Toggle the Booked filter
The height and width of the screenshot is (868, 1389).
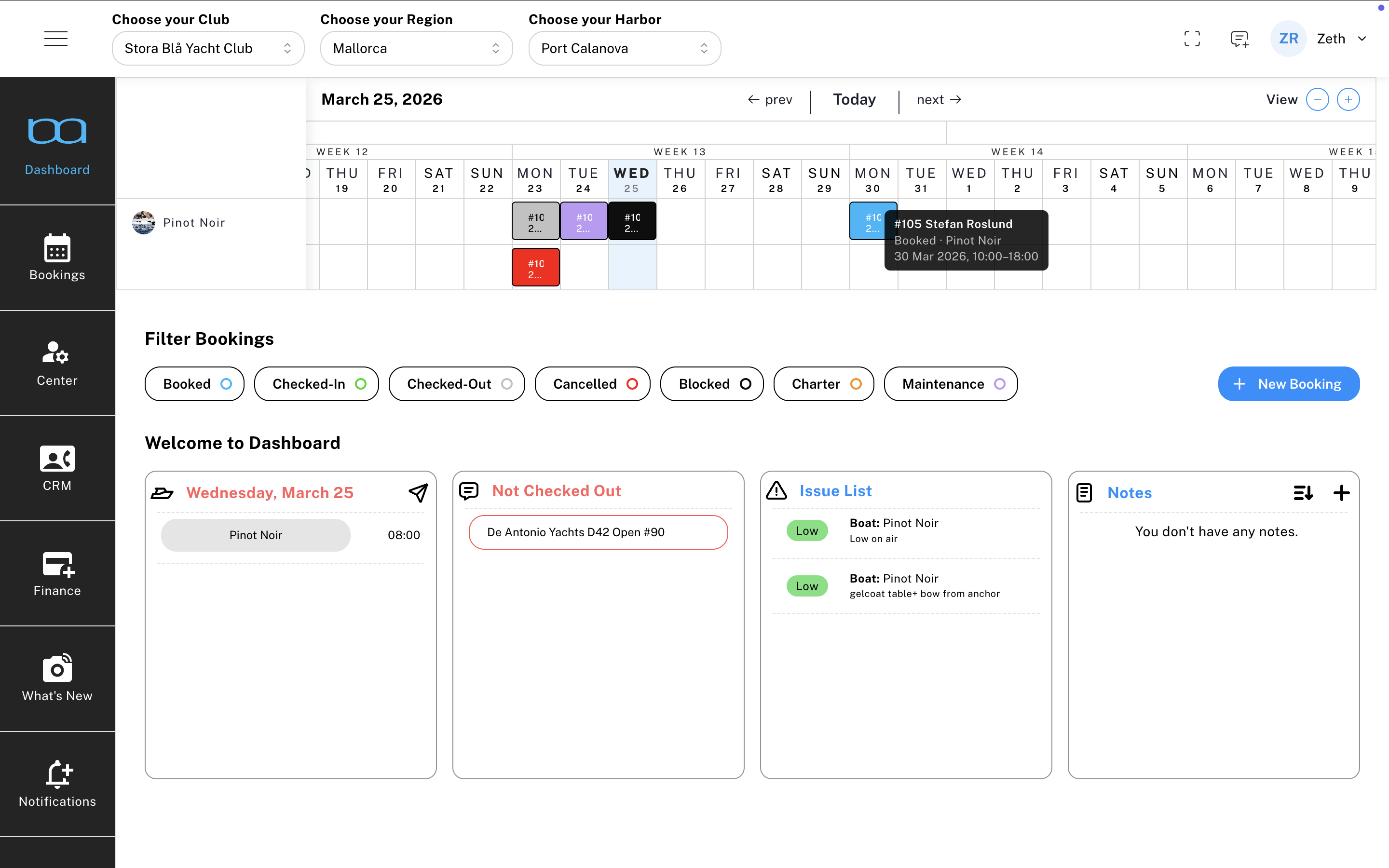point(194,383)
